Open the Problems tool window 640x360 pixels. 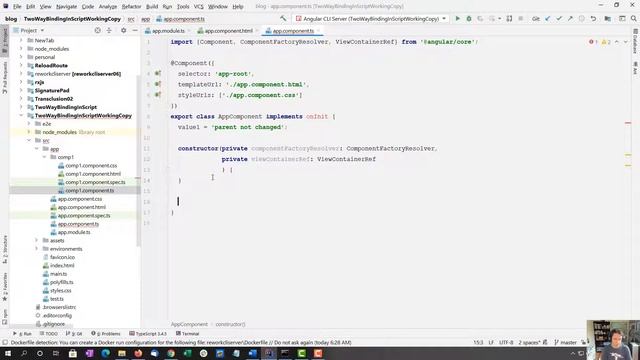pyautogui.click(x=106, y=333)
